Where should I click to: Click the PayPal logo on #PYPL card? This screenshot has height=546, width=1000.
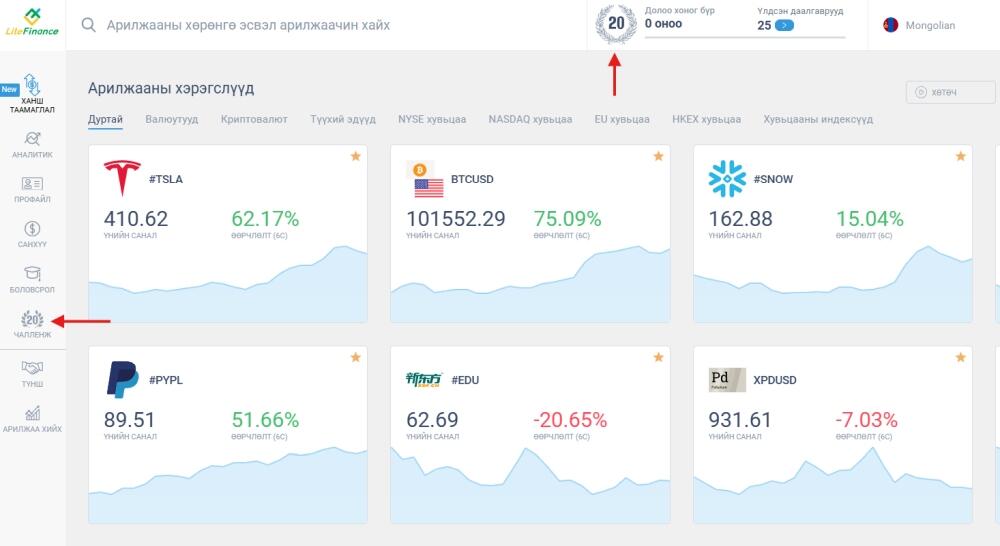click(x=122, y=380)
